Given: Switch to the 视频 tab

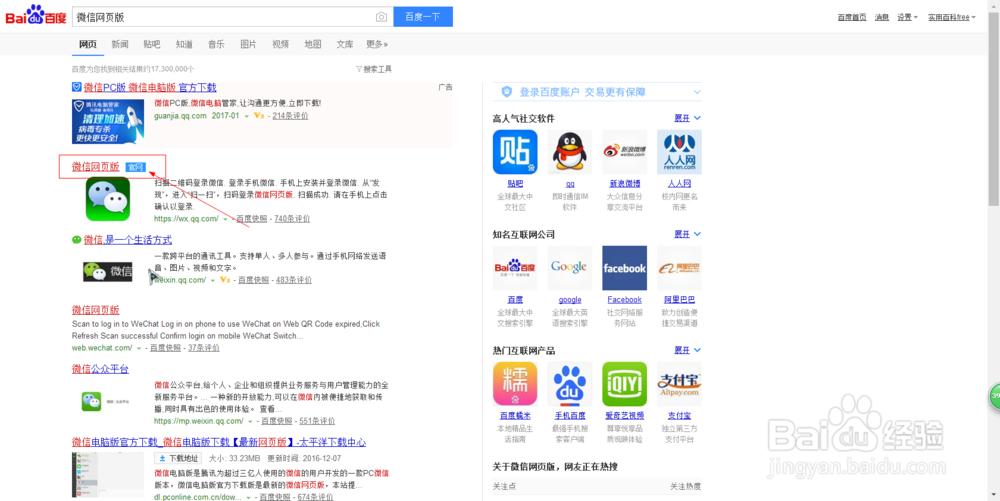Looking at the screenshot, I should [x=281, y=44].
